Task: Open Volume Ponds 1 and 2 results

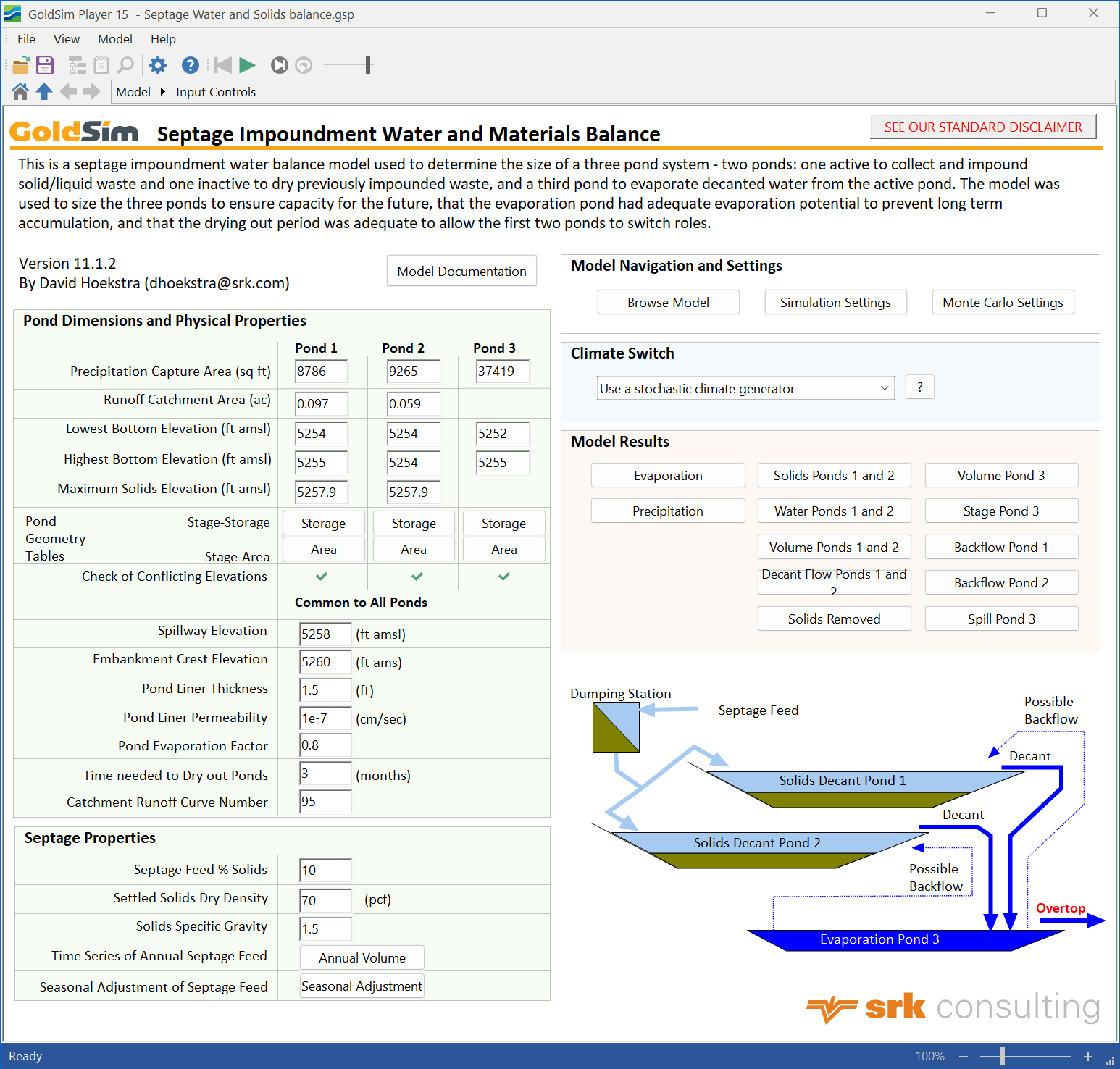Action: [834, 547]
